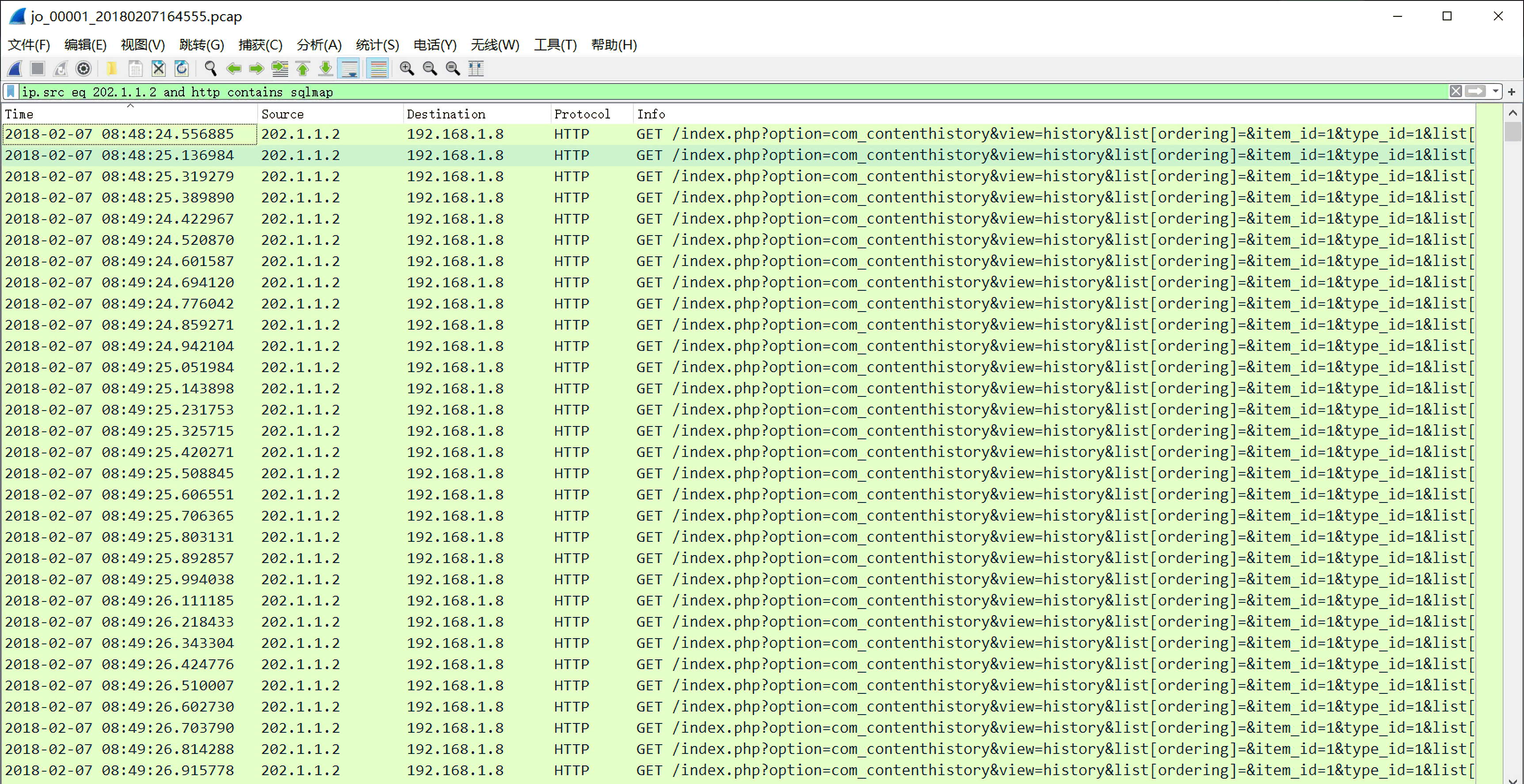This screenshot has width=1524, height=784.
Task: Zoom out on packet list text
Action: (430, 69)
